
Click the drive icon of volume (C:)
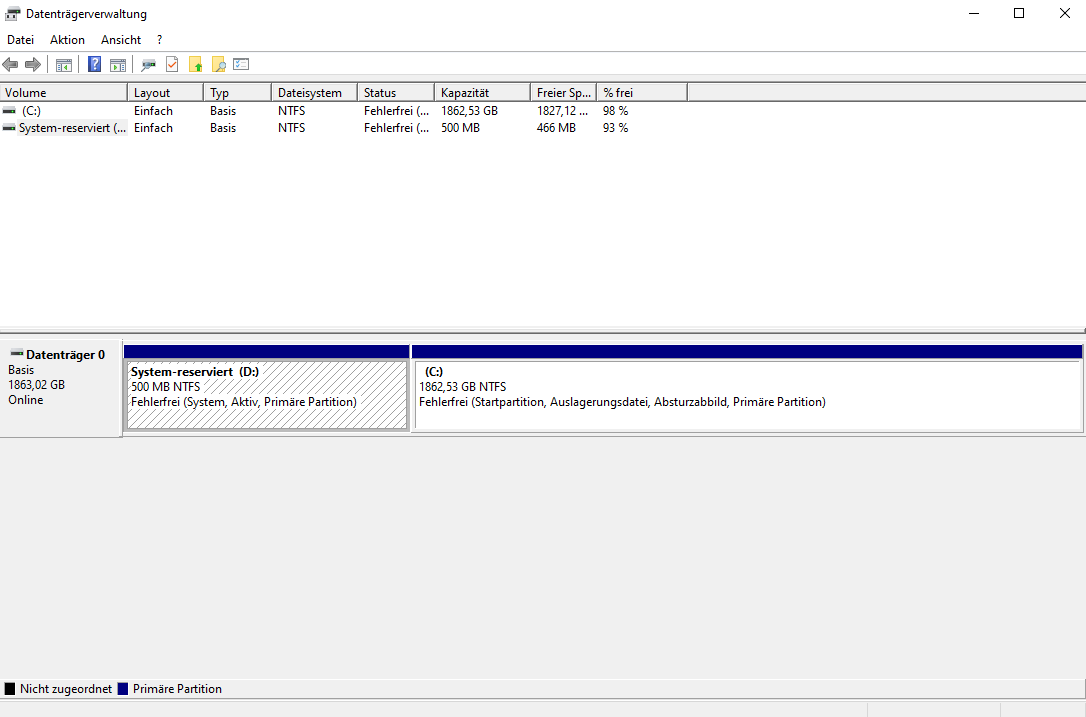(x=9, y=111)
